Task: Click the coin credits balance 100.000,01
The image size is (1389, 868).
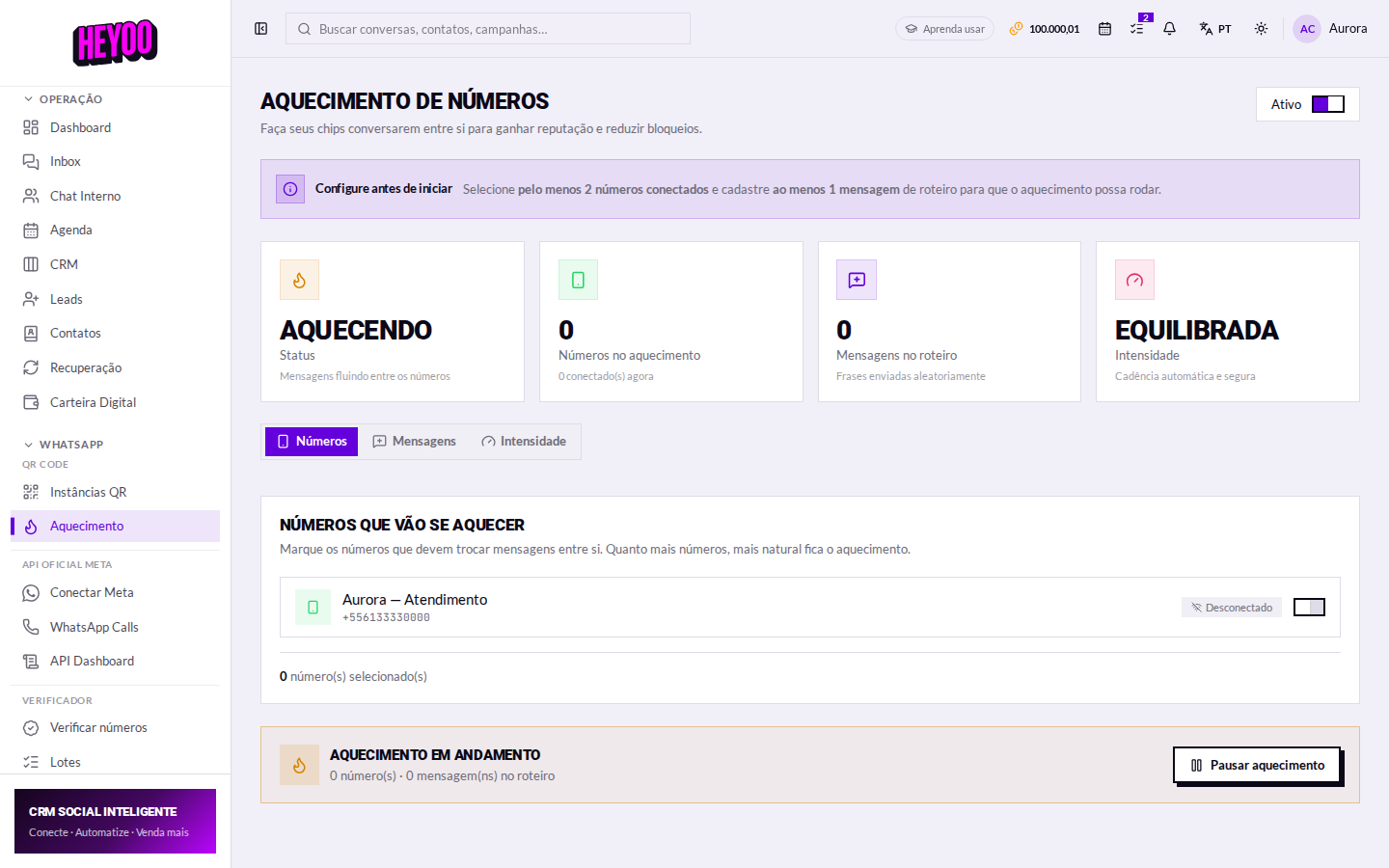Action: (x=1045, y=29)
